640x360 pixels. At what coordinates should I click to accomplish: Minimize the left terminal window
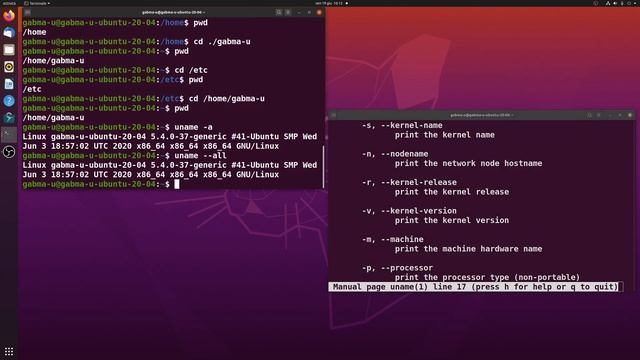299,12
